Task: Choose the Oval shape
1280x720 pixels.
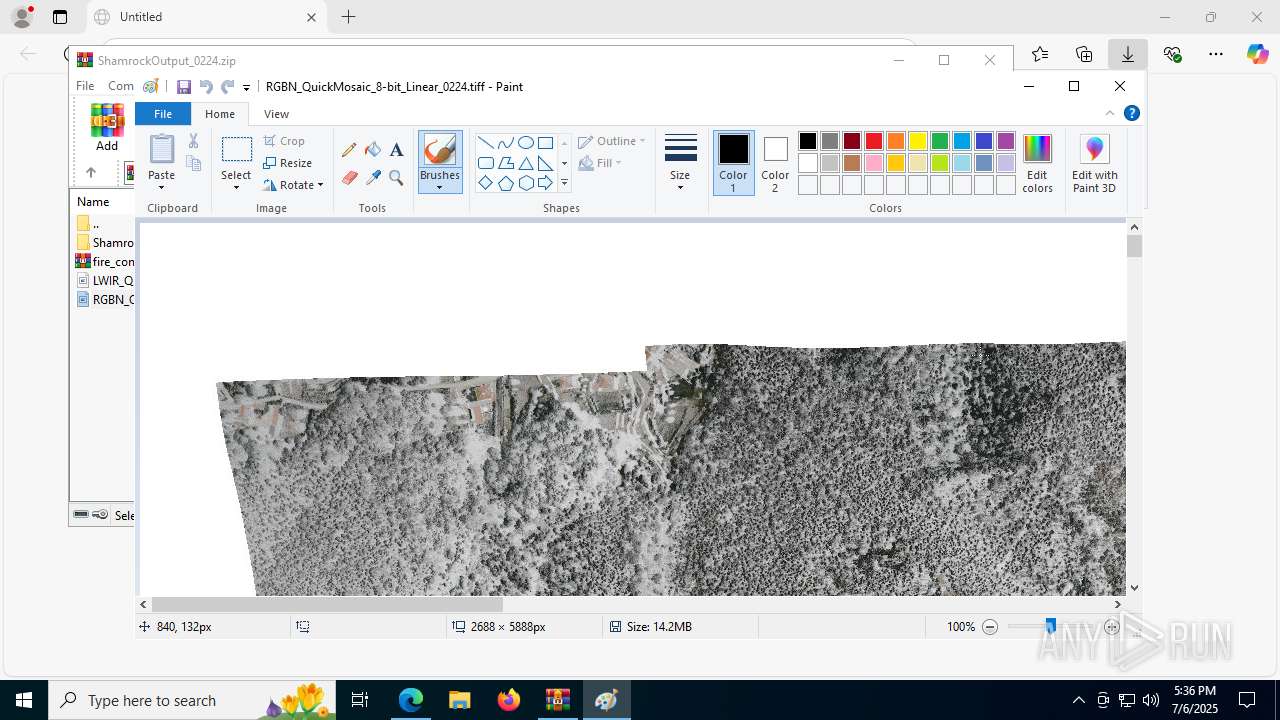Action: pyautogui.click(x=525, y=142)
